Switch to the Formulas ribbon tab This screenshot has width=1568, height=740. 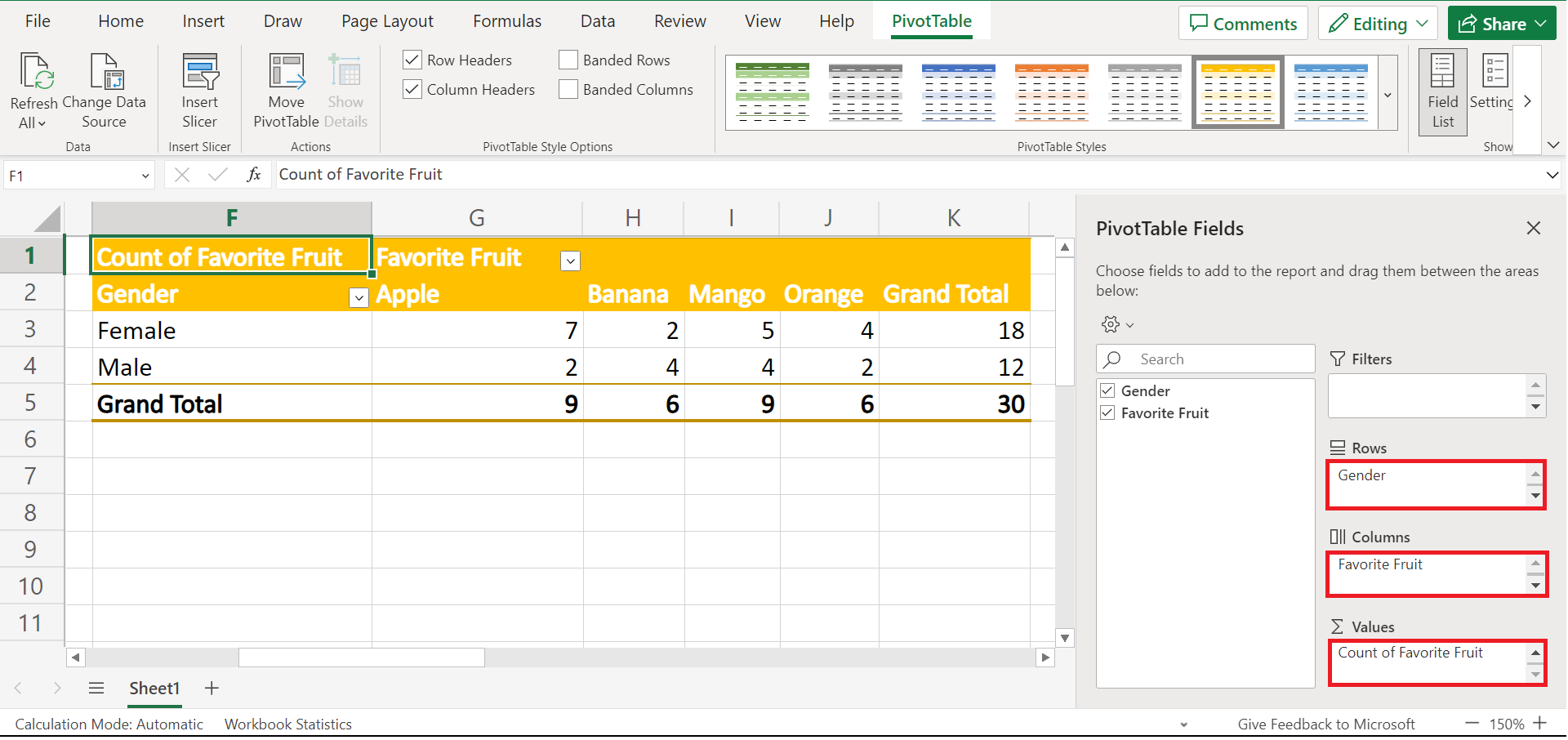coord(506,20)
